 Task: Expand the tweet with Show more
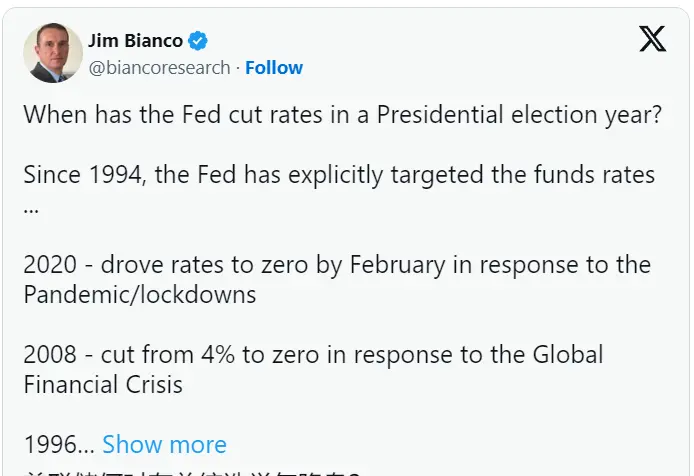click(164, 444)
